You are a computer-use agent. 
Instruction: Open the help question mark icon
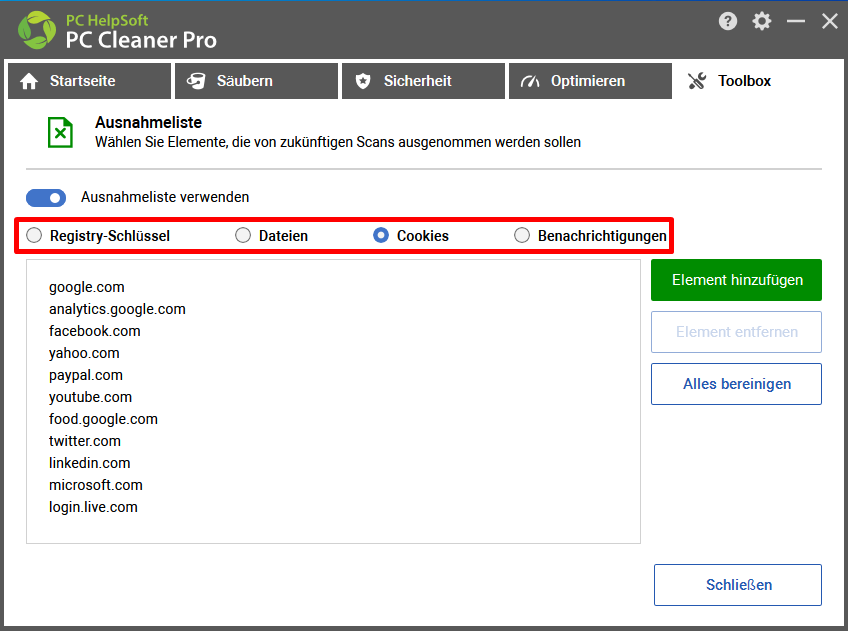[x=727, y=22]
